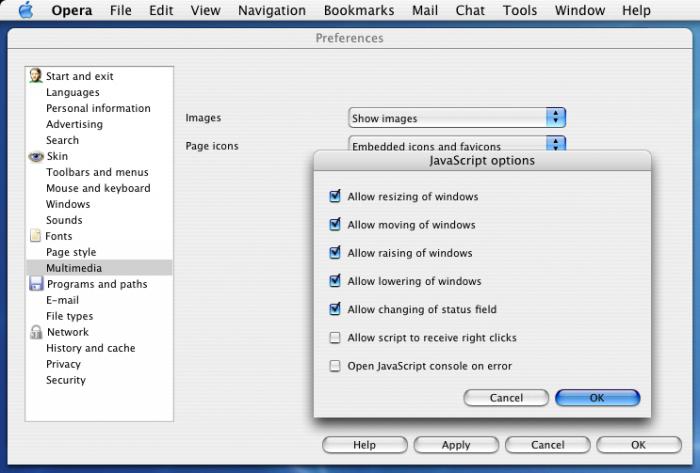The width and height of the screenshot is (700, 473).
Task: Select Advertising in preferences list
Action: tap(74, 124)
